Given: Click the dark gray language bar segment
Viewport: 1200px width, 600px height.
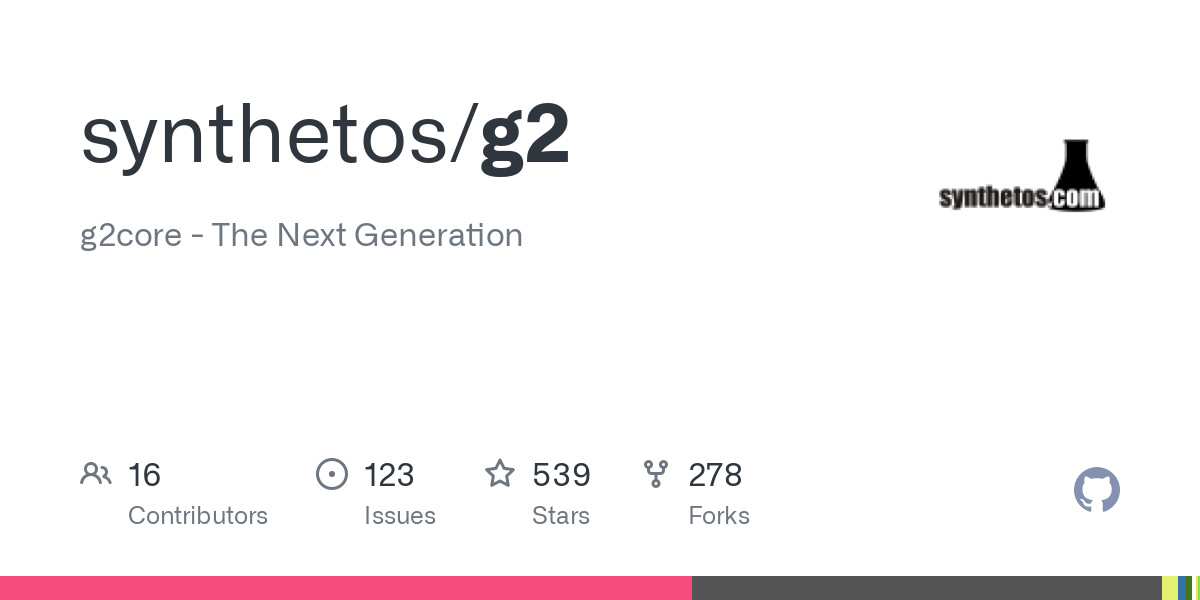Looking at the screenshot, I should coord(926,588).
